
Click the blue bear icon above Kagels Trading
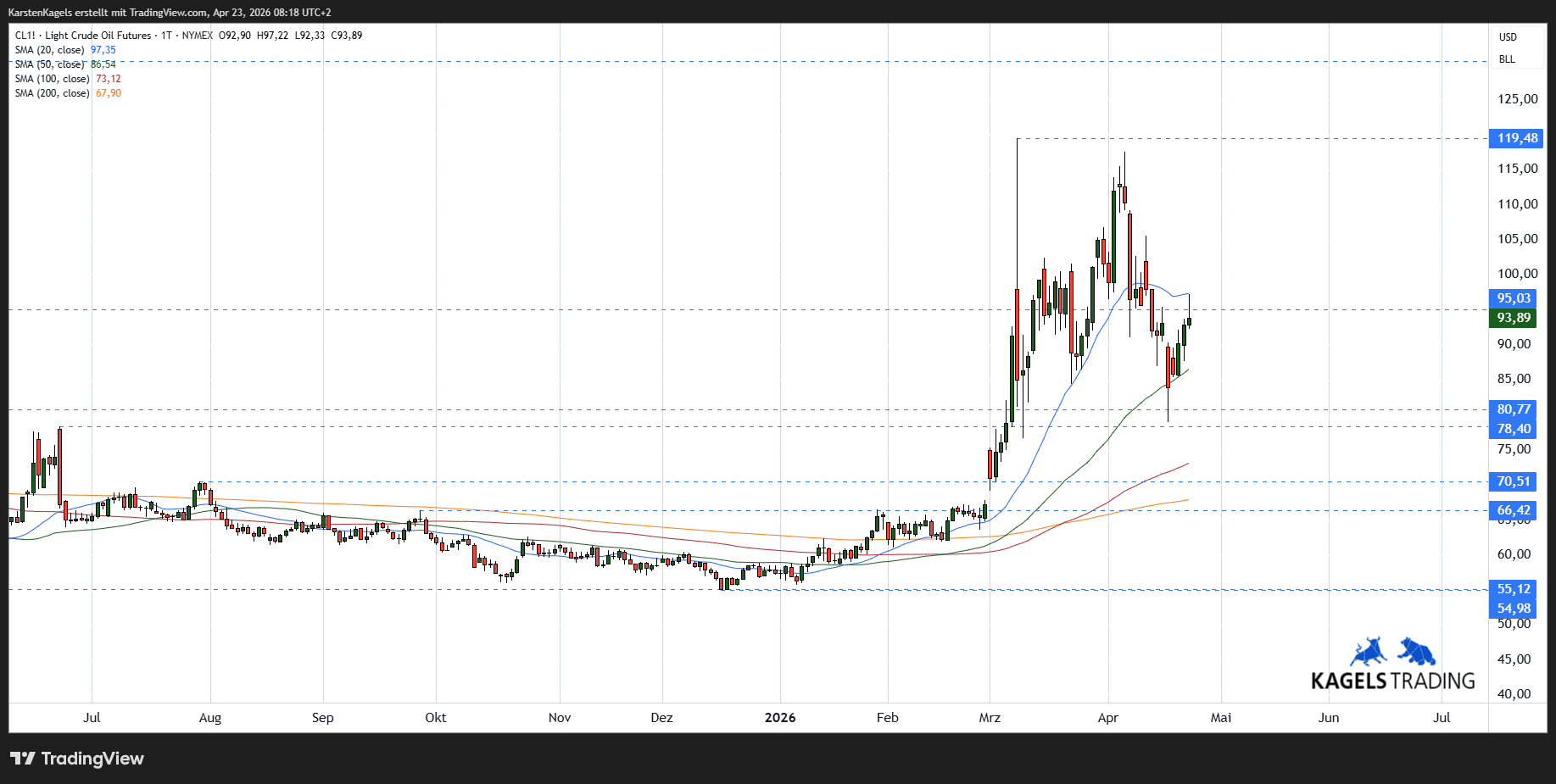point(1416,652)
